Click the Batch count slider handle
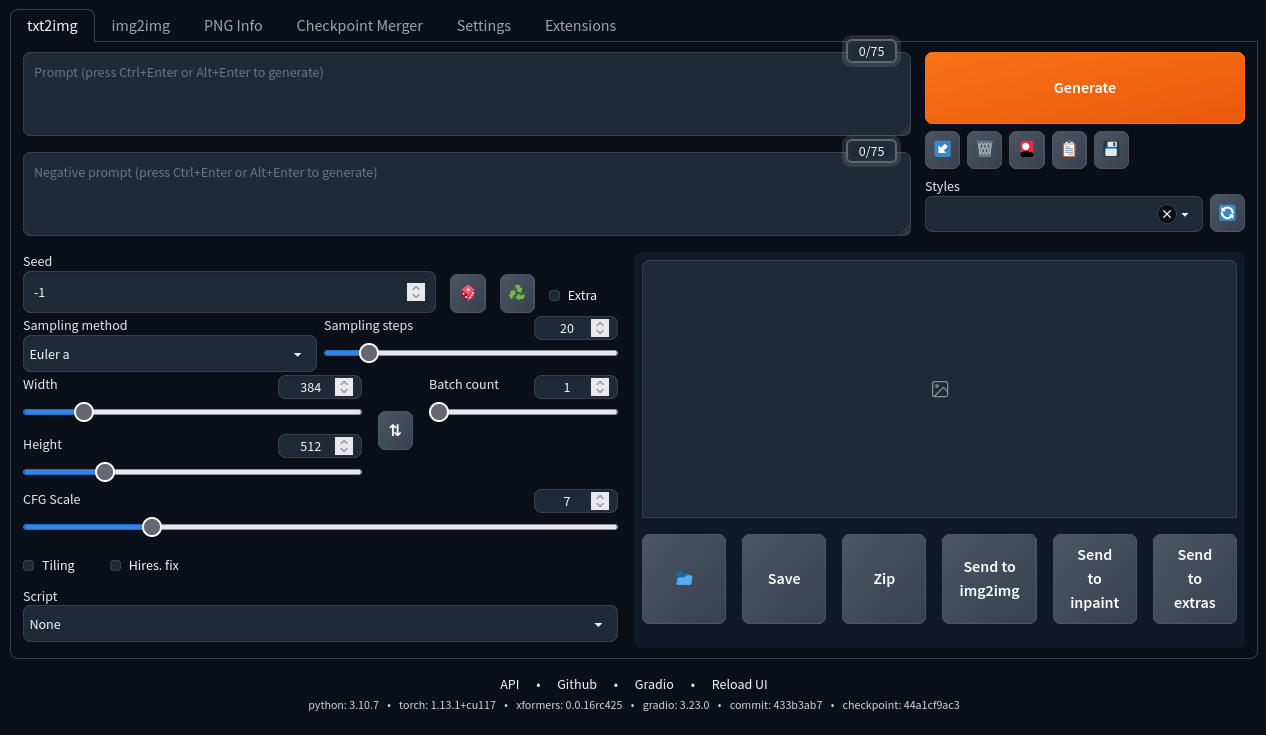 tap(439, 411)
